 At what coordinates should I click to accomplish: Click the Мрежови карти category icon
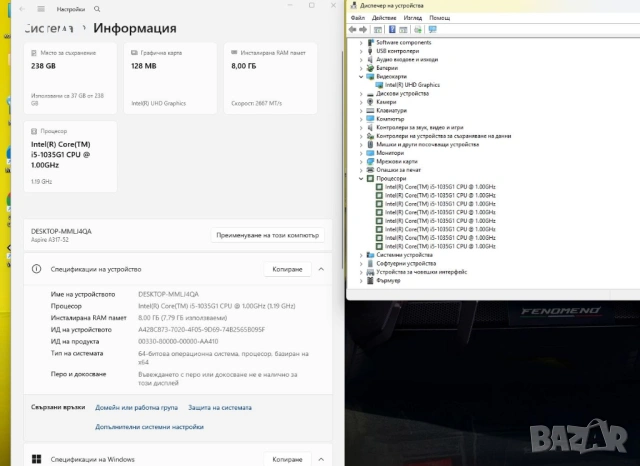(370, 161)
